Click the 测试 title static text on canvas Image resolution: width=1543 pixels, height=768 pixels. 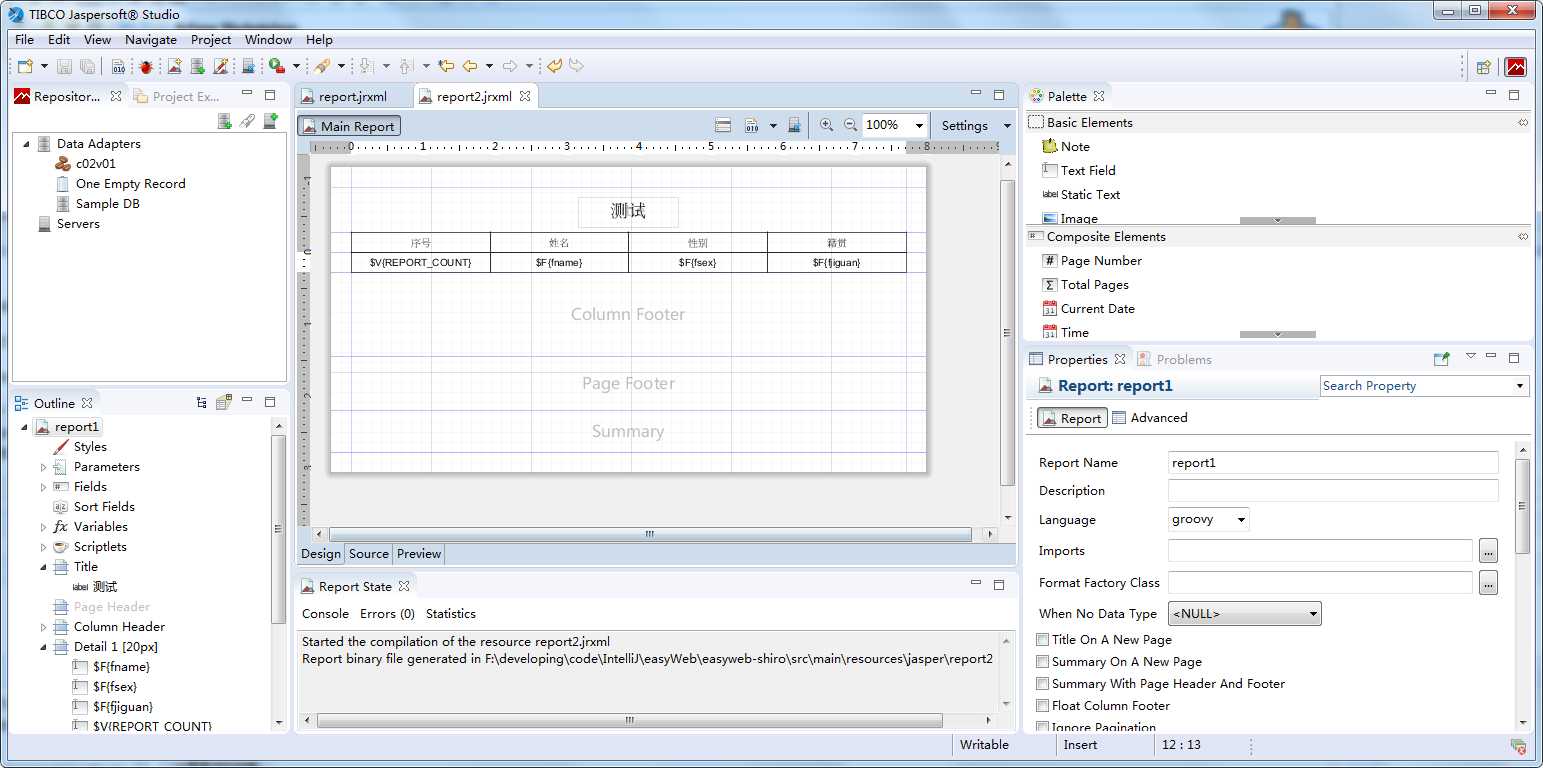[x=628, y=211]
